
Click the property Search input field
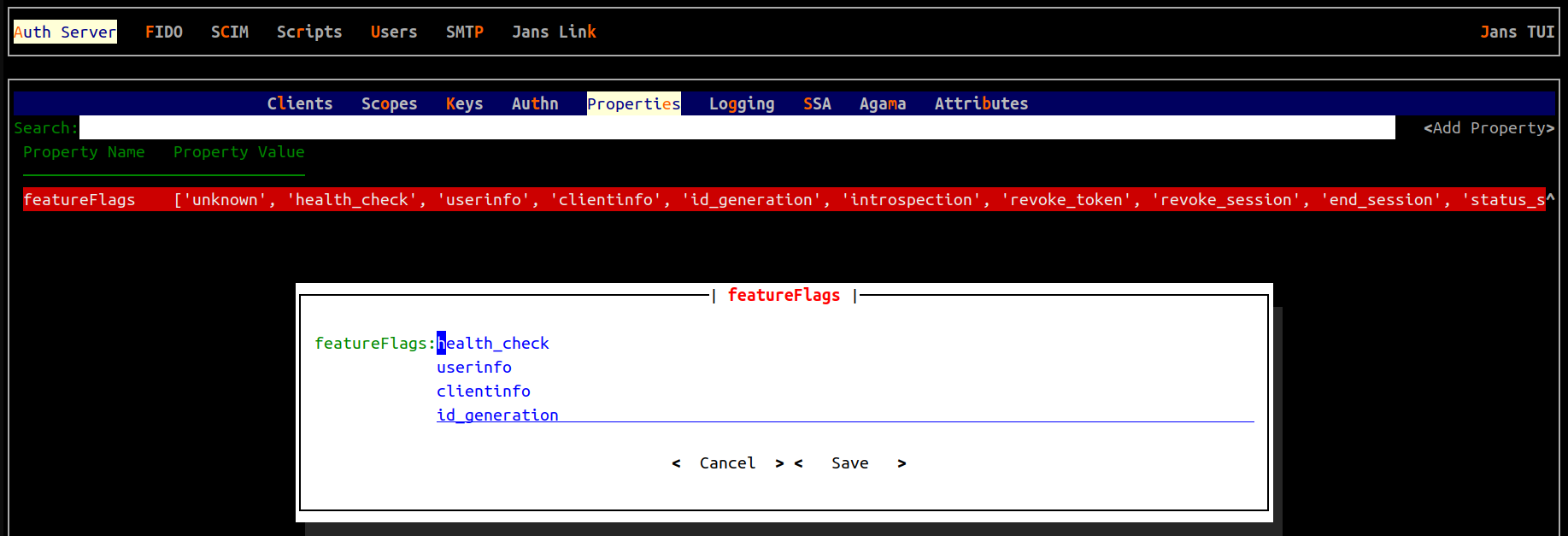point(735,128)
